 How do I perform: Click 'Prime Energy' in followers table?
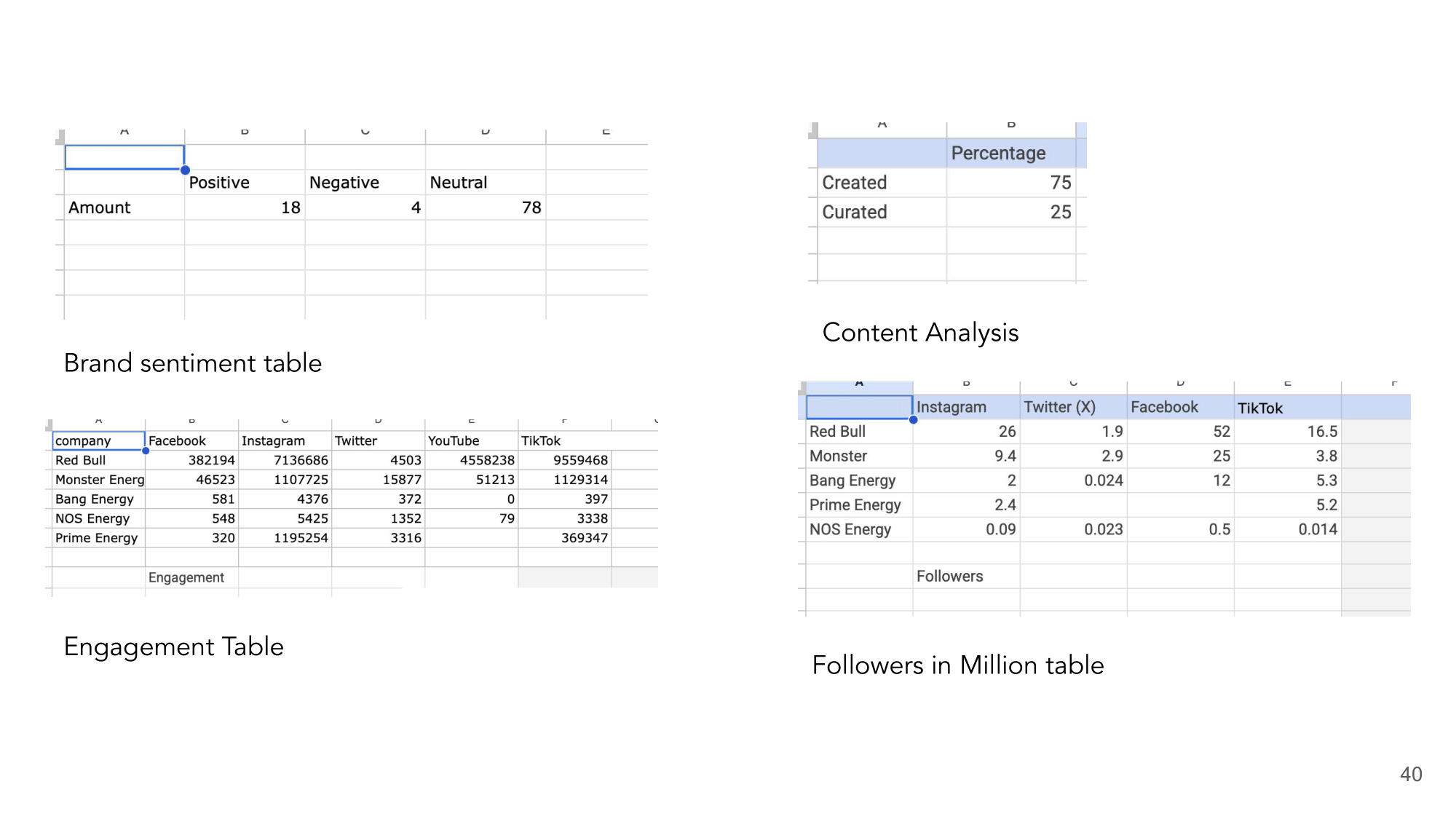point(859,505)
